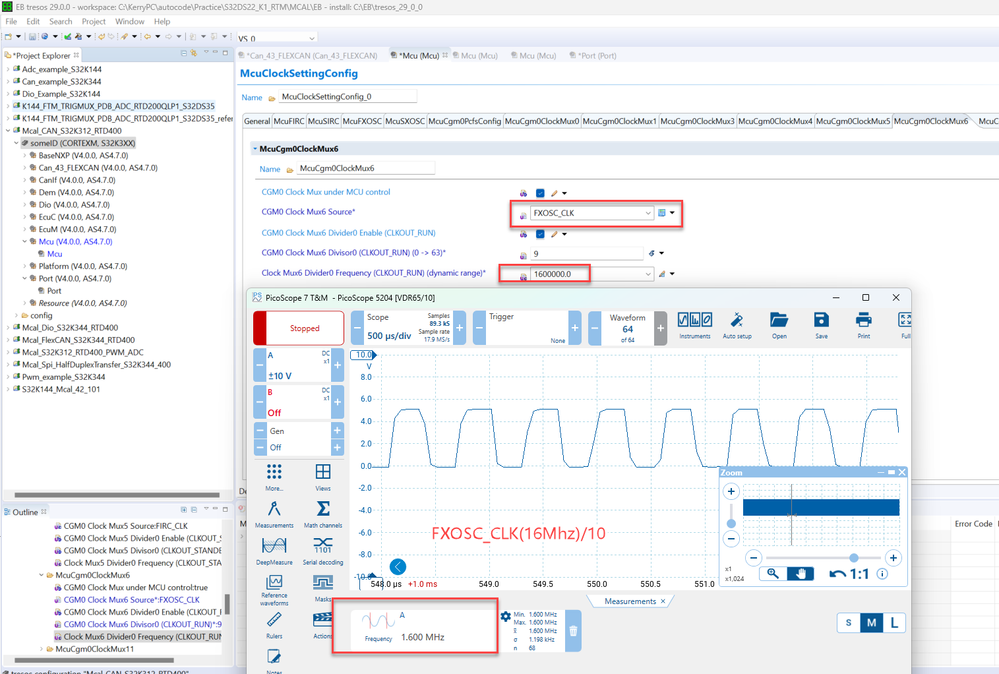Click the Zoom panel info icon

coord(882,573)
